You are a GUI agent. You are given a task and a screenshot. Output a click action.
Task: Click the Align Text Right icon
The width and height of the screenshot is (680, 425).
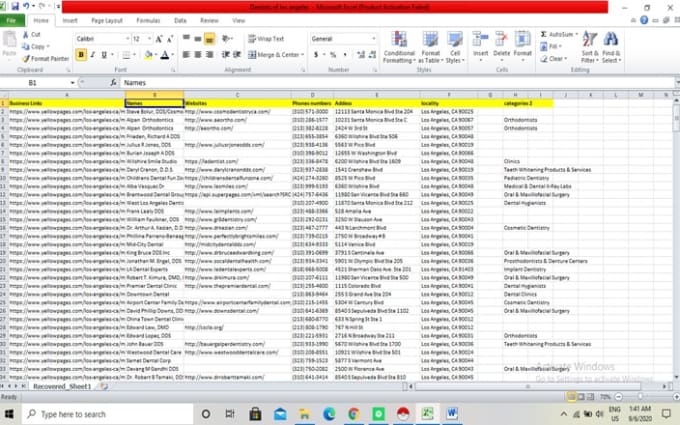209,55
